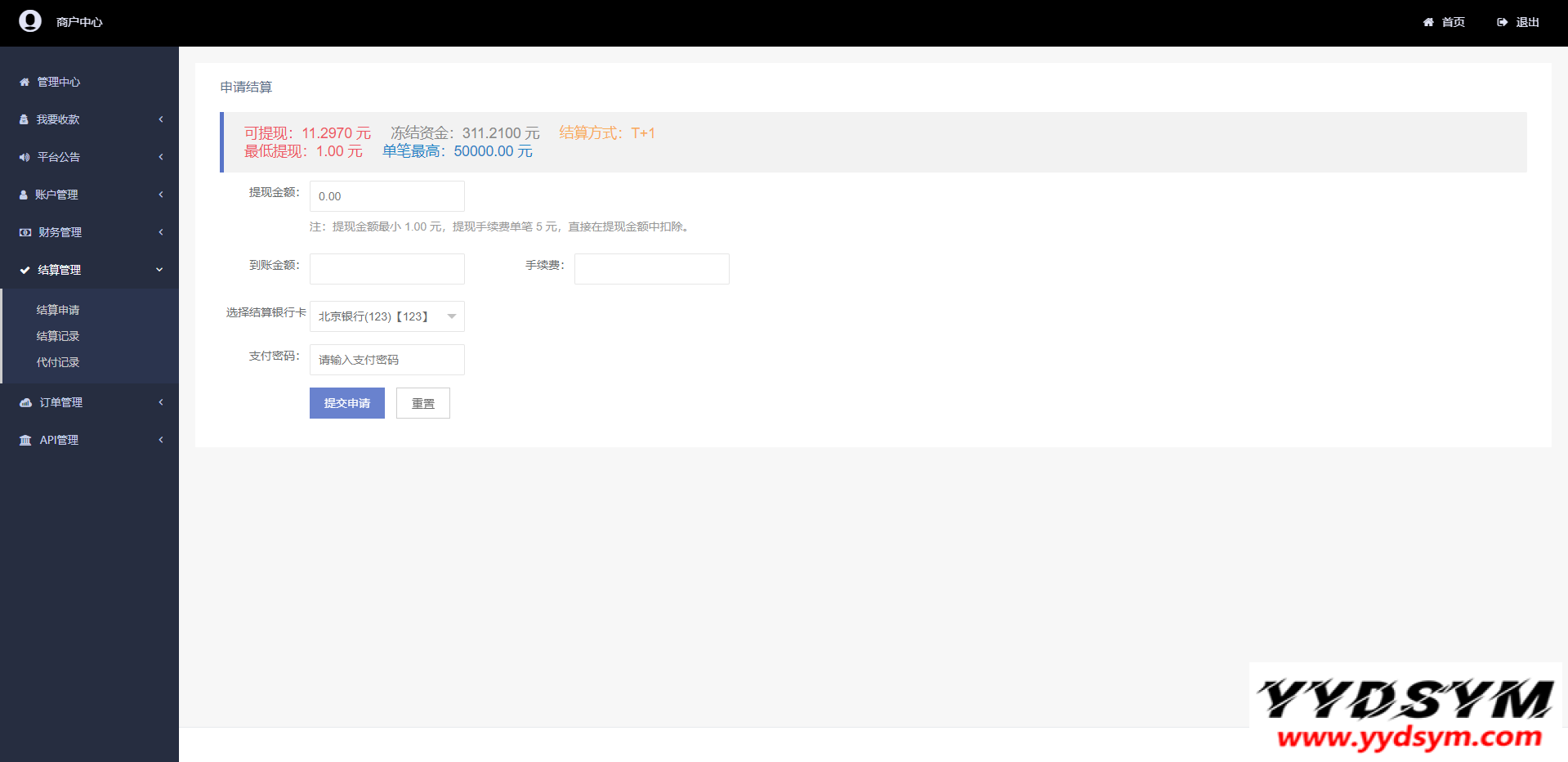The height and width of the screenshot is (762, 1568).
Task: Click the lock icon for 我要收款
Action: point(24,119)
